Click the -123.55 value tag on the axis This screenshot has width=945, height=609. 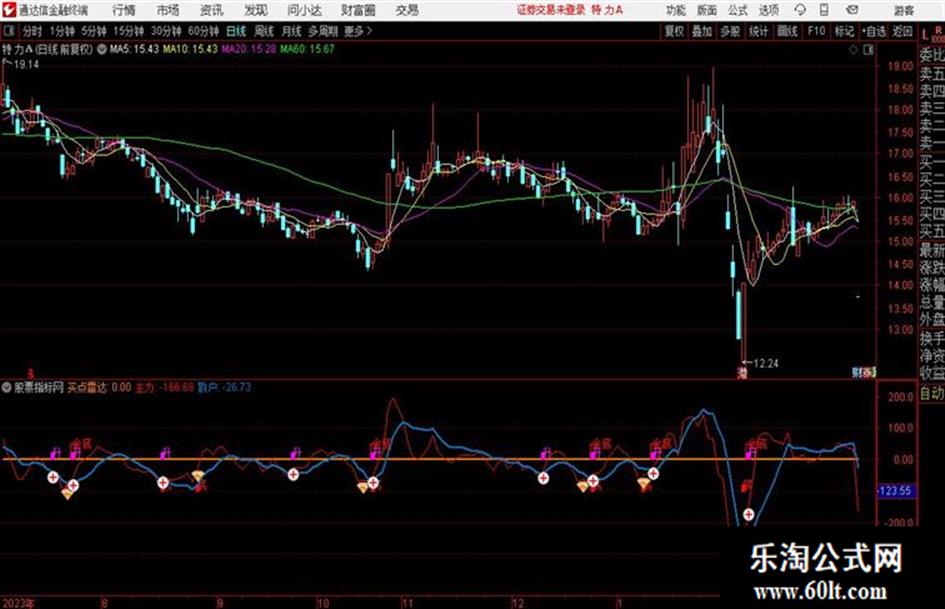895,491
